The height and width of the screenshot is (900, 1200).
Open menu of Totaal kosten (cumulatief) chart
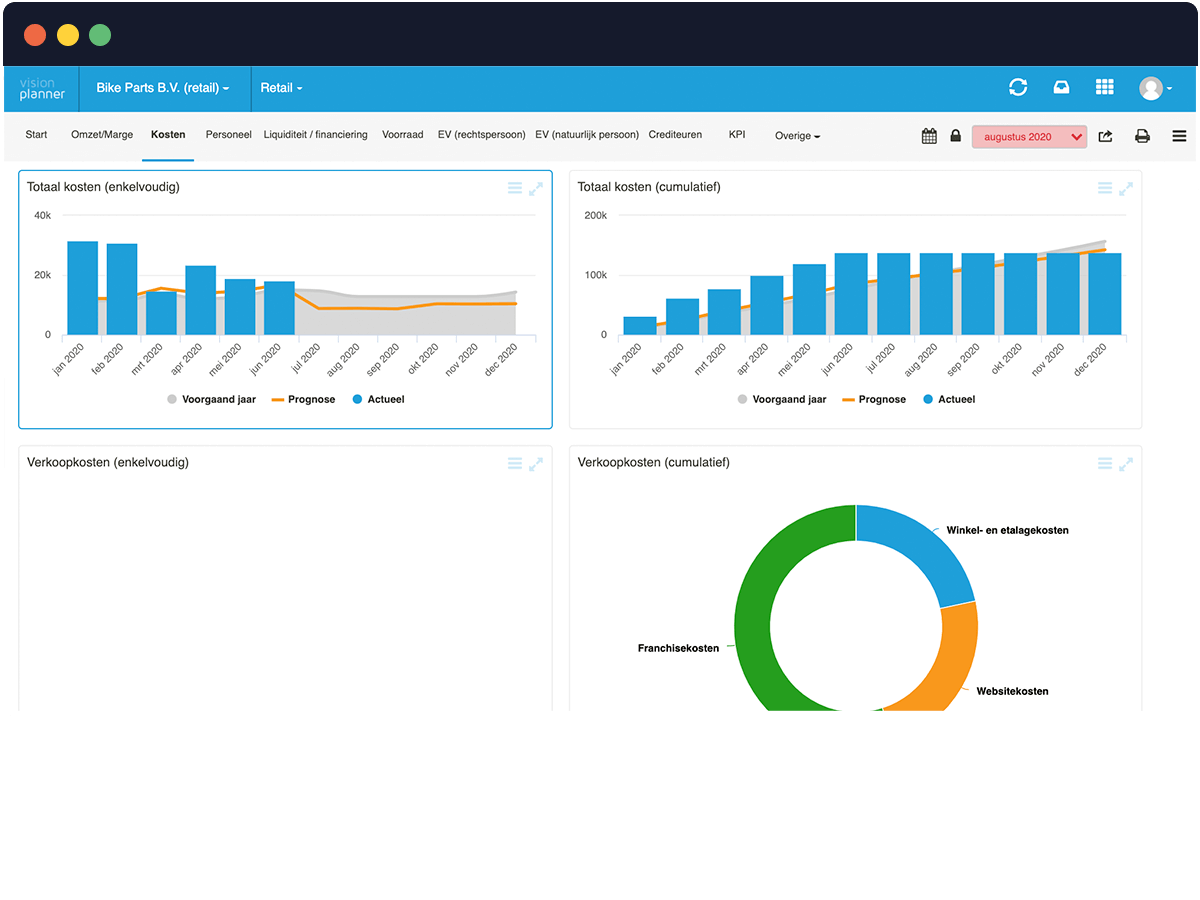point(1105,188)
